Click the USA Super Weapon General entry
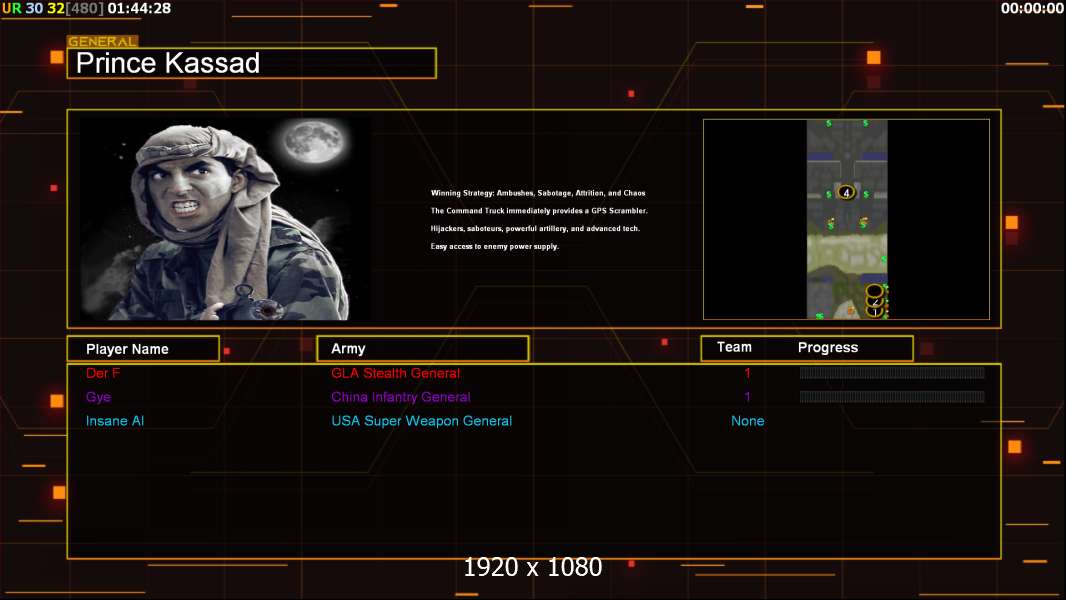Screen dimensions: 1066x600 (x=421, y=421)
